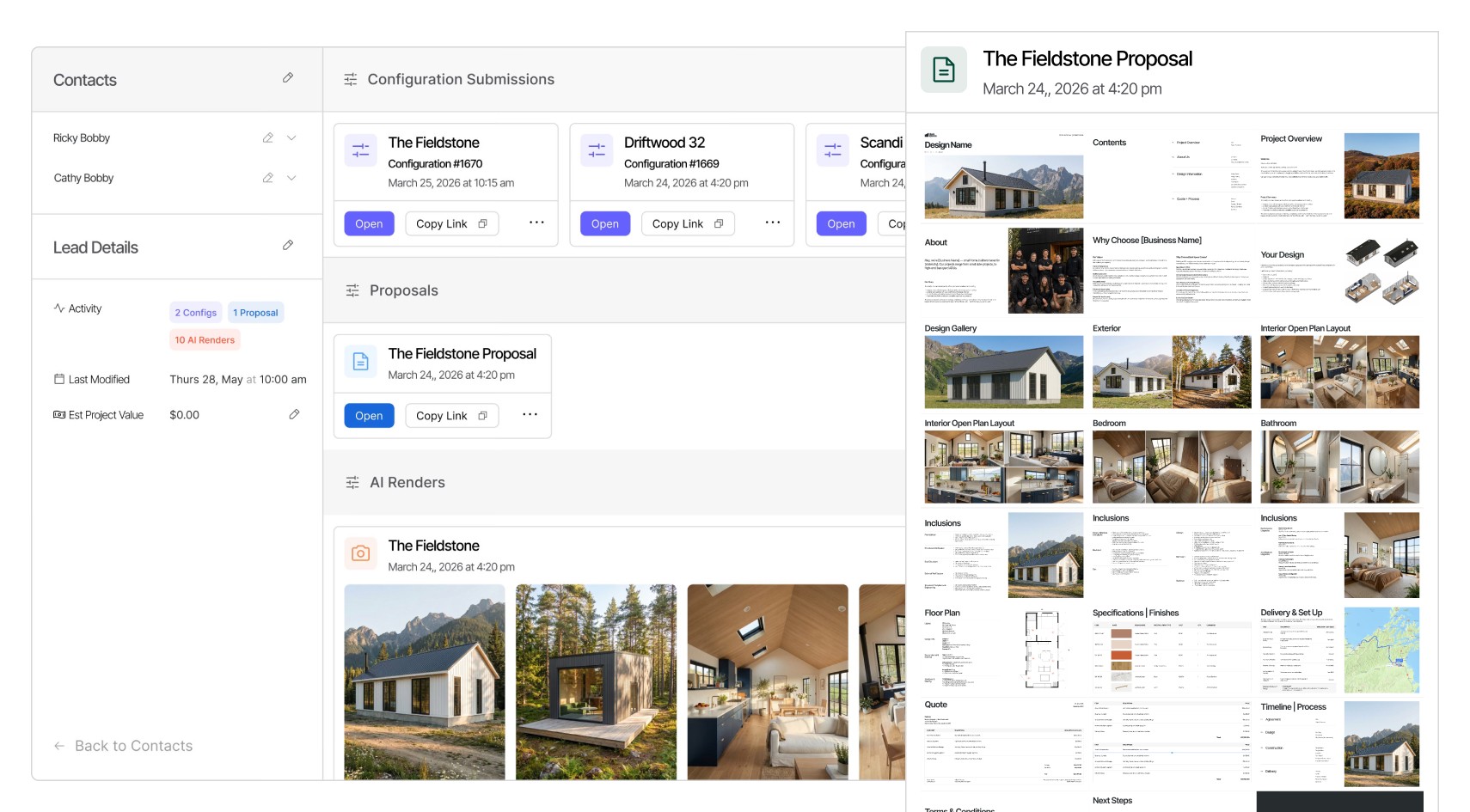Screen dimensions: 1470x812
Task: Open The Fieldstone Proposal card
Action: pos(369,416)
